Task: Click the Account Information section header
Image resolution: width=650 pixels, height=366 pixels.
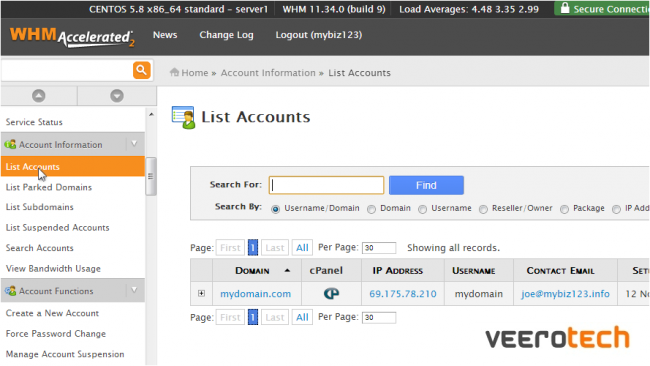Action: point(73,144)
